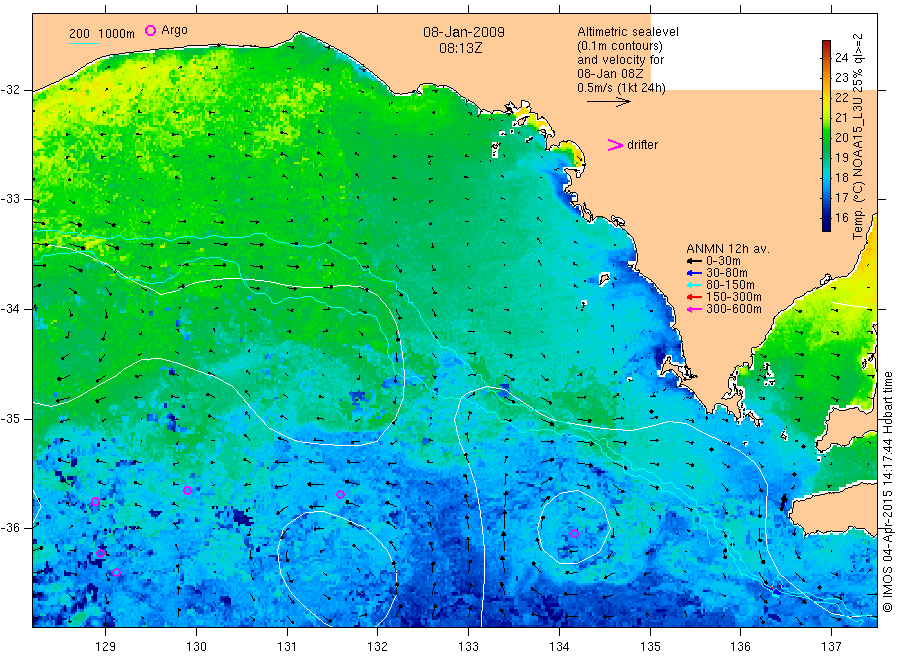Click the '200 1000m' isobath label
The height and width of the screenshot is (660, 900).
click(x=102, y=34)
